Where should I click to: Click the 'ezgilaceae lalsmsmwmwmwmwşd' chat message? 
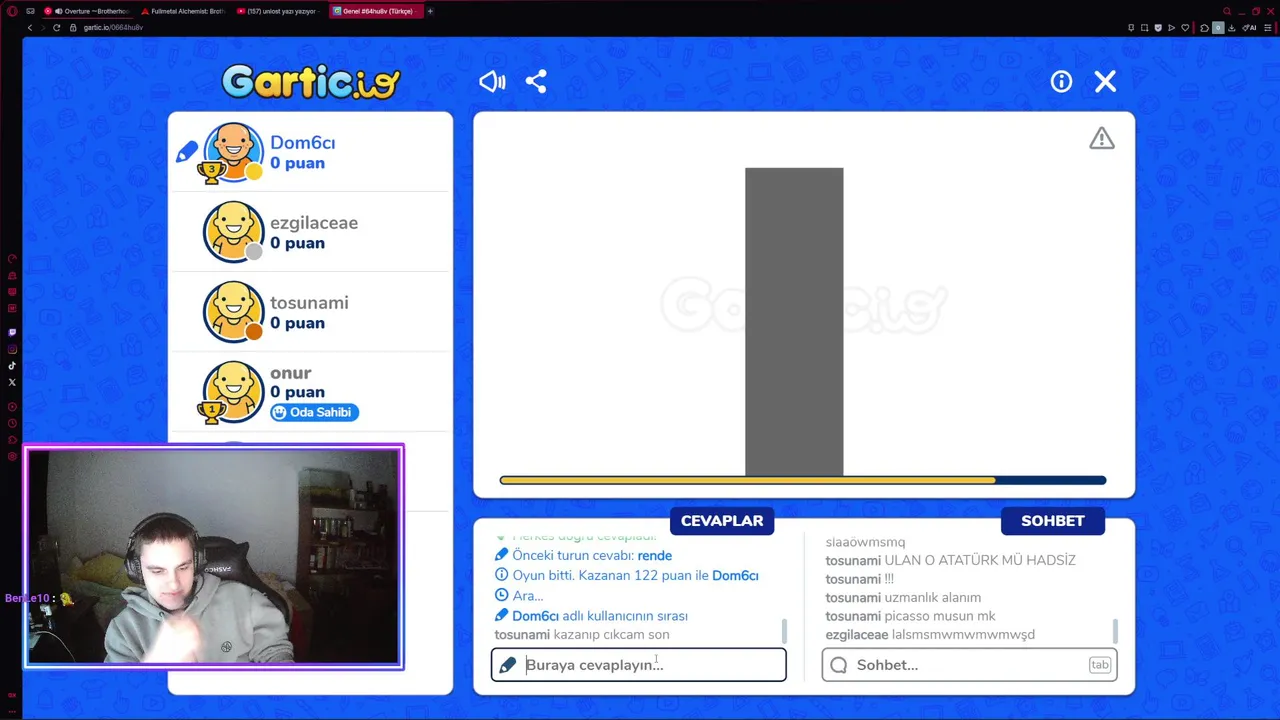(x=930, y=635)
